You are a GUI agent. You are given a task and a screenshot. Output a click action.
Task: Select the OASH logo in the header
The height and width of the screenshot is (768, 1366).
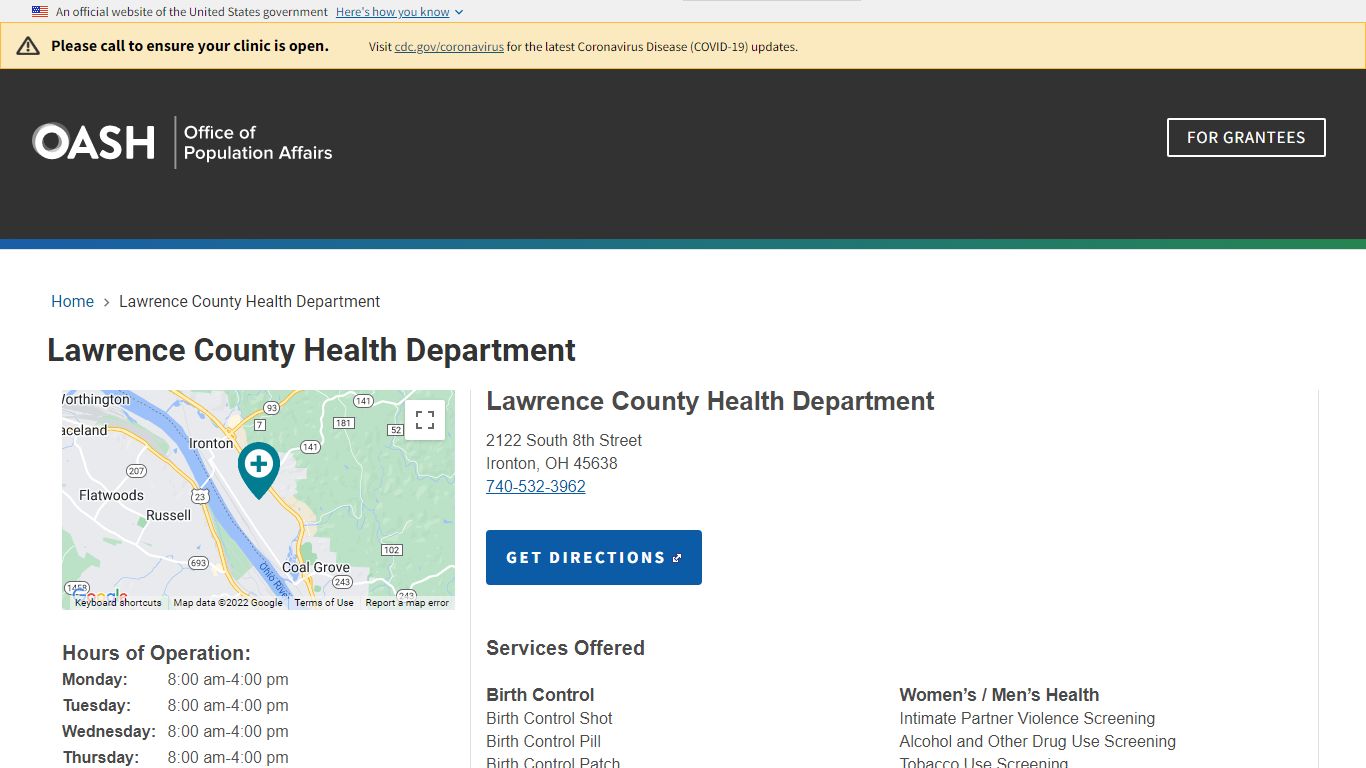(93, 141)
